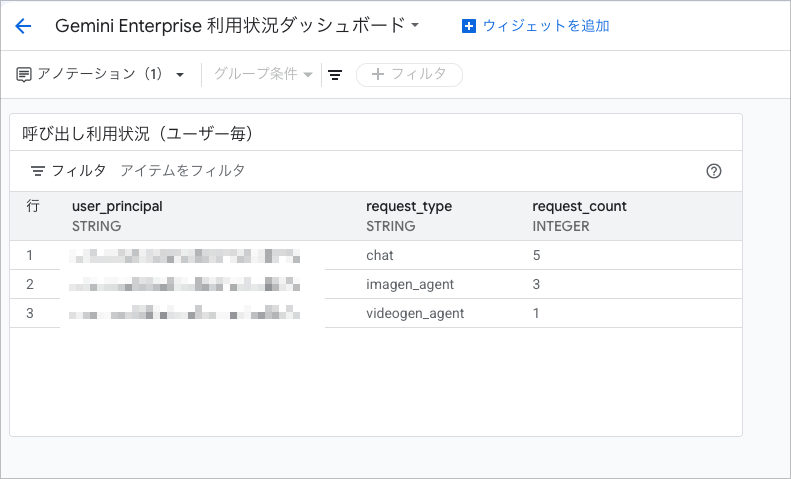
Task: Select the chat cell
Action: coord(380,255)
